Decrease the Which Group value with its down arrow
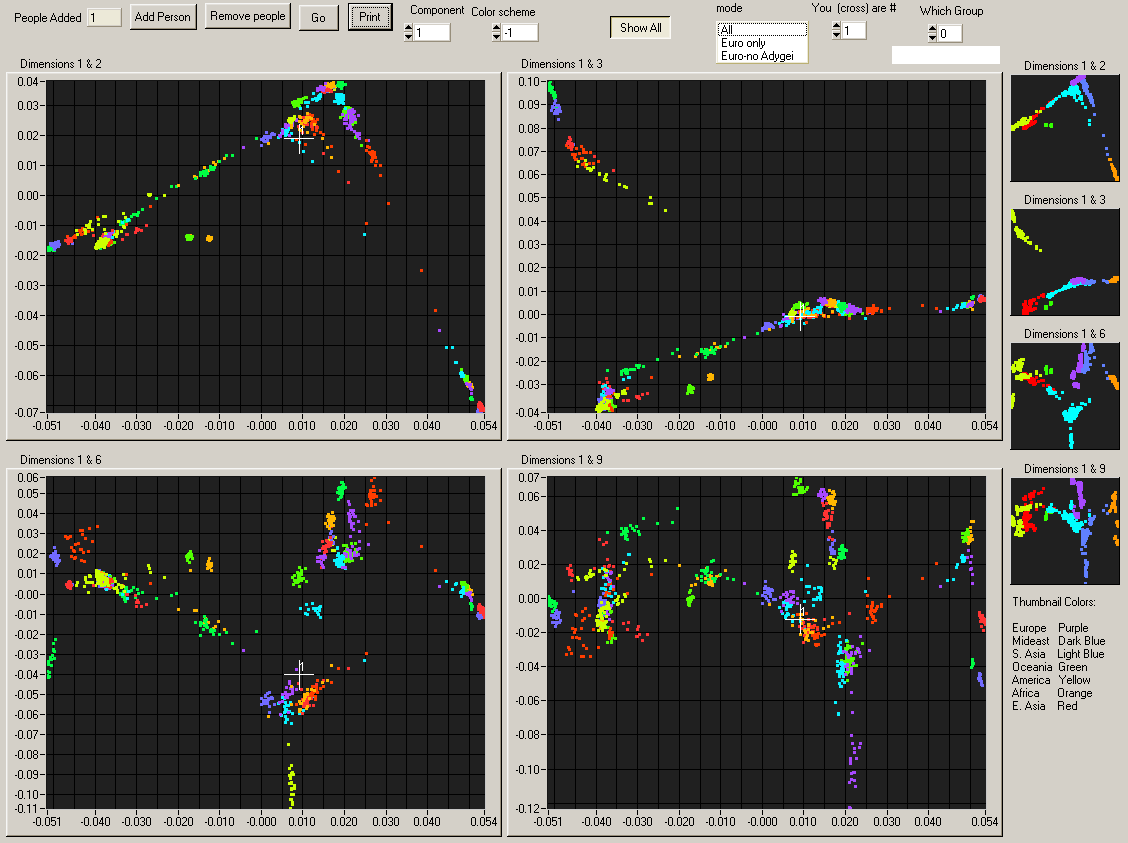Image resolution: width=1128 pixels, height=843 pixels. tap(932, 37)
